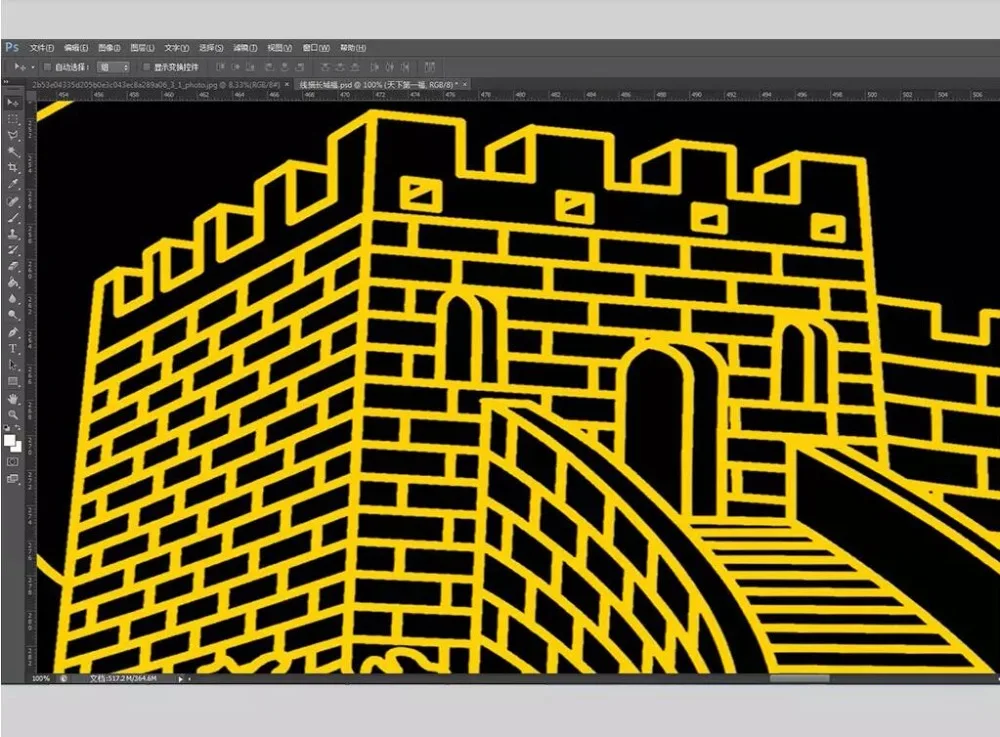This screenshot has width=1000, height=737.
Task: Open the 编辑(E) menu
Action: click(x=76, y=48)
